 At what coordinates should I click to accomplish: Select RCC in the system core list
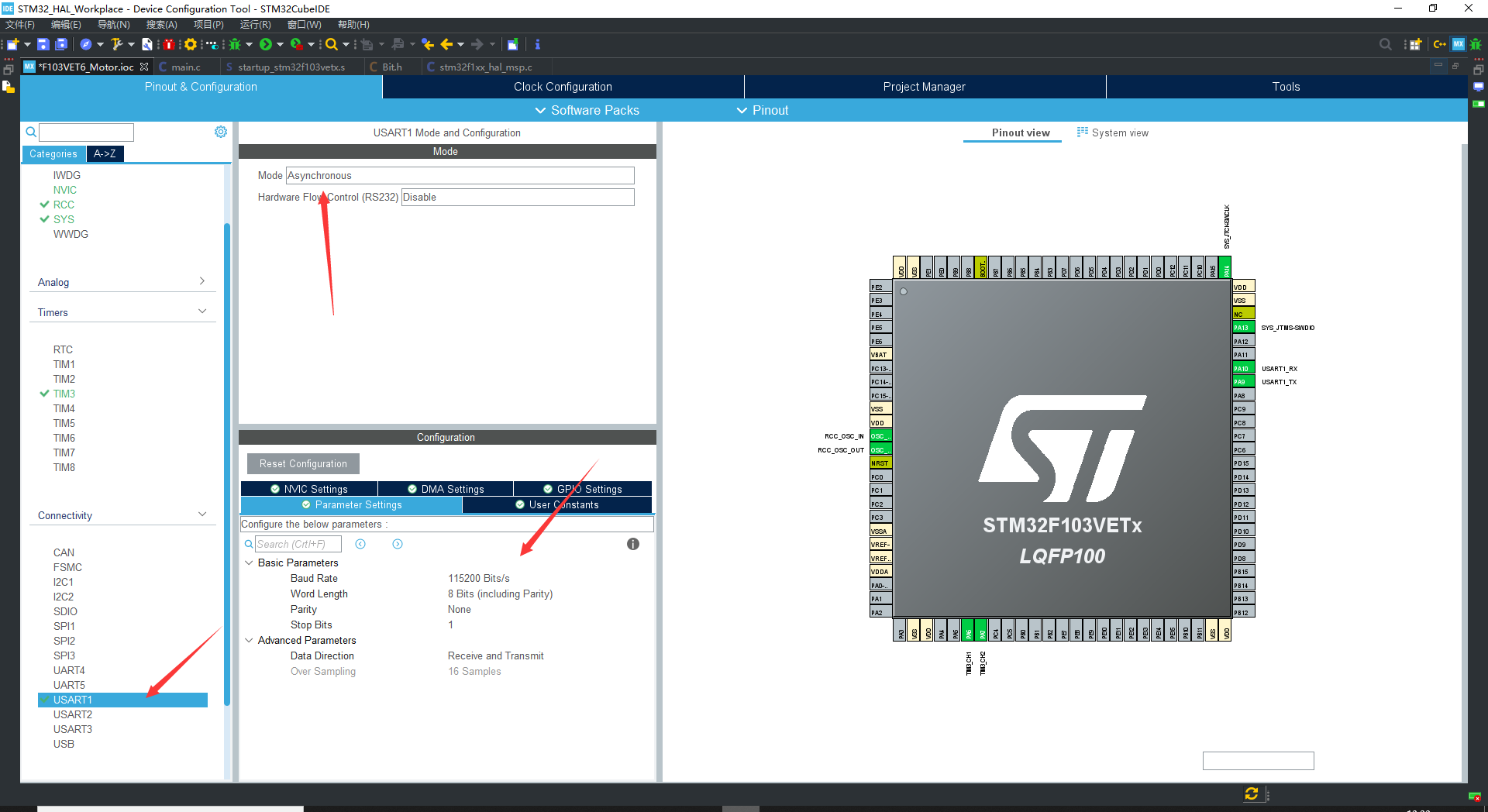[x=64, y=205]
